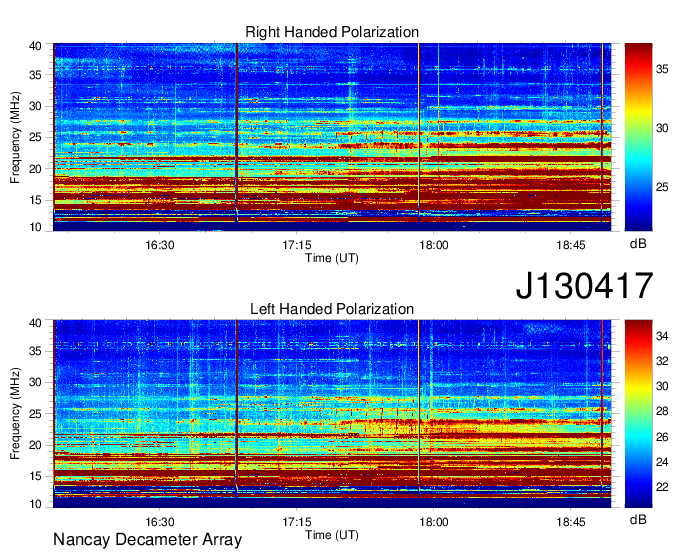Click the 10 MHz tick on Left Handed plot

[x=36, y=504]
